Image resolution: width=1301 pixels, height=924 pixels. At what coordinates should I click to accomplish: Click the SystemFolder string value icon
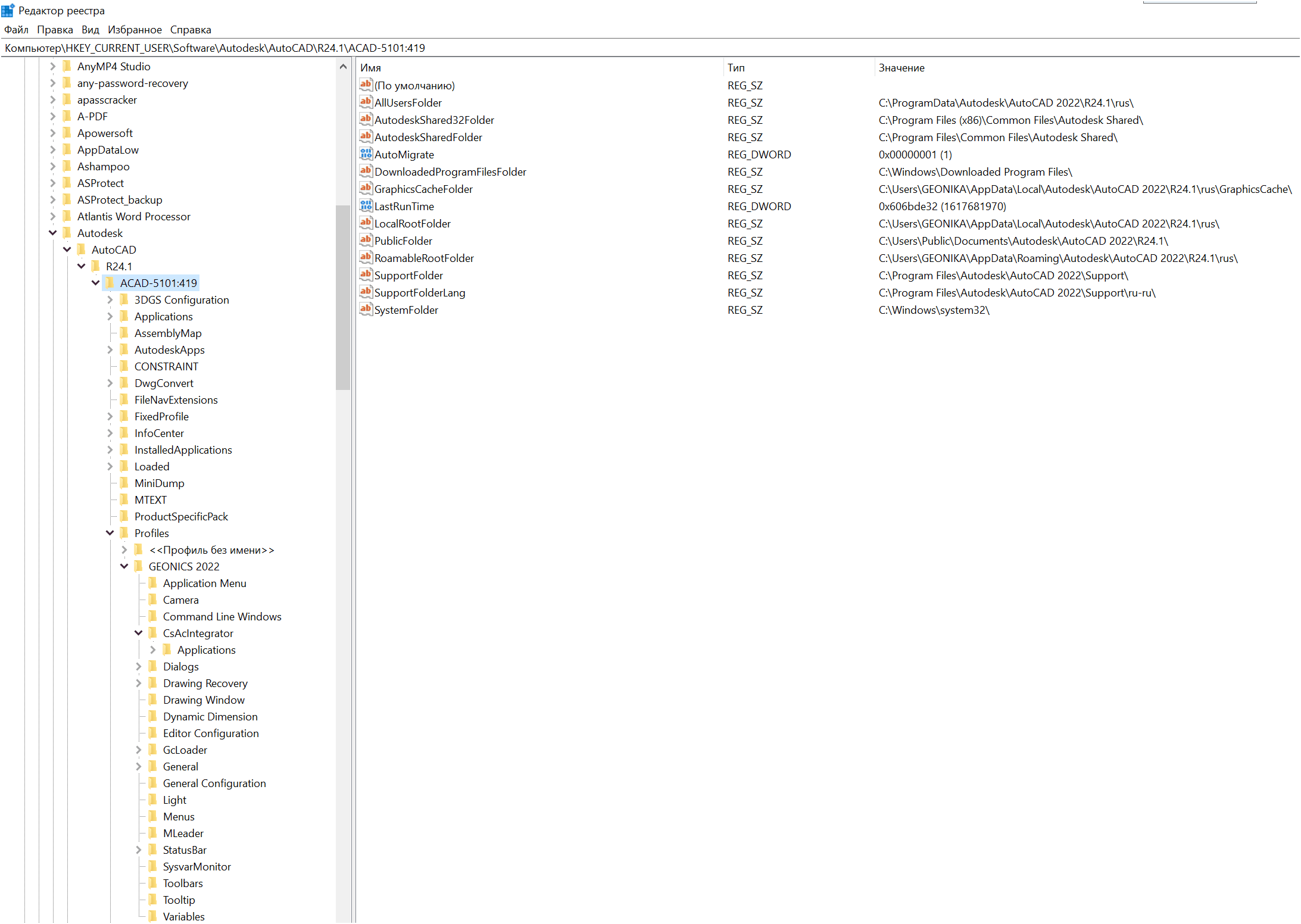(366, 310)
